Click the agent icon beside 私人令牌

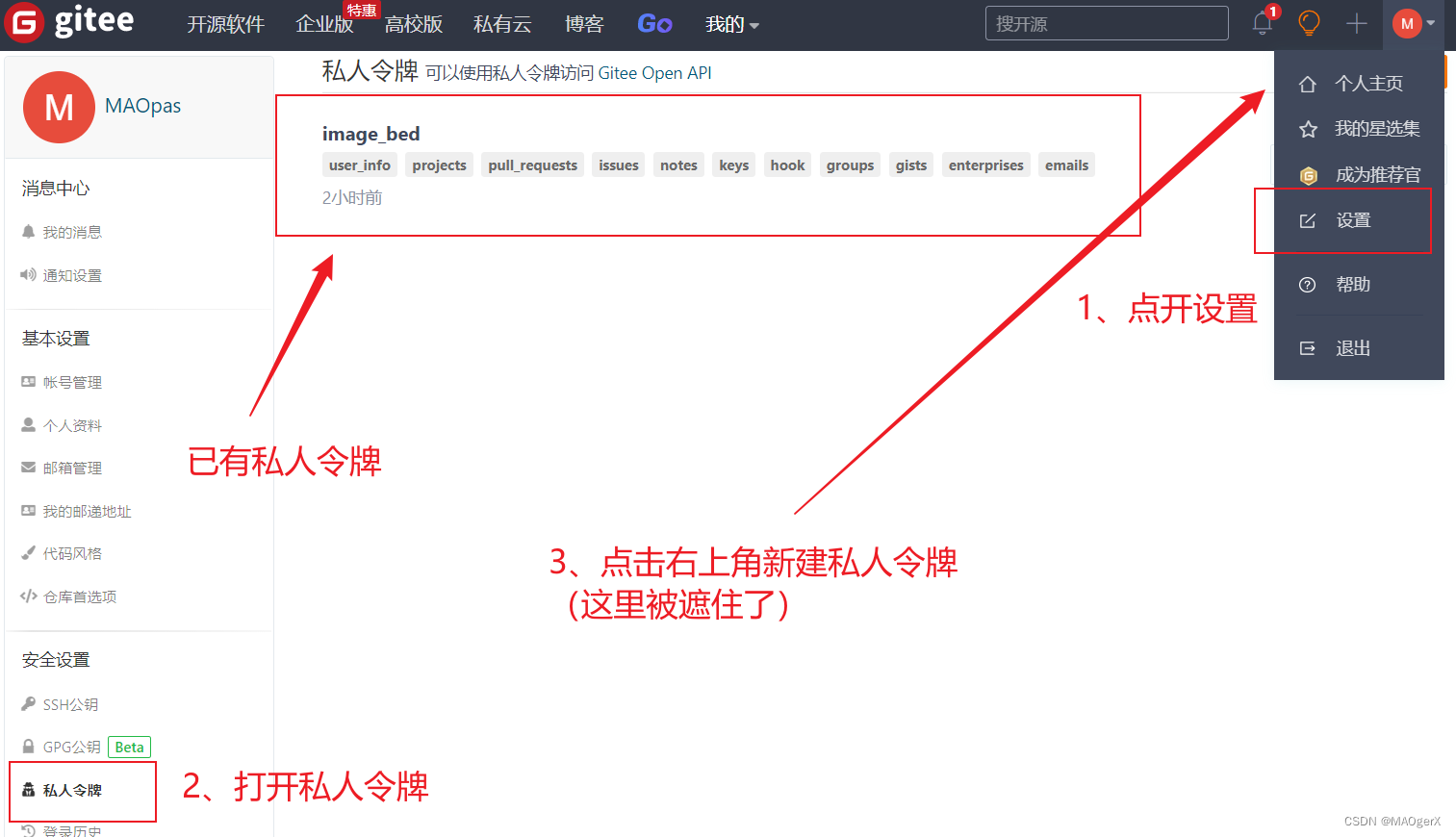click(x=28, y=790)
